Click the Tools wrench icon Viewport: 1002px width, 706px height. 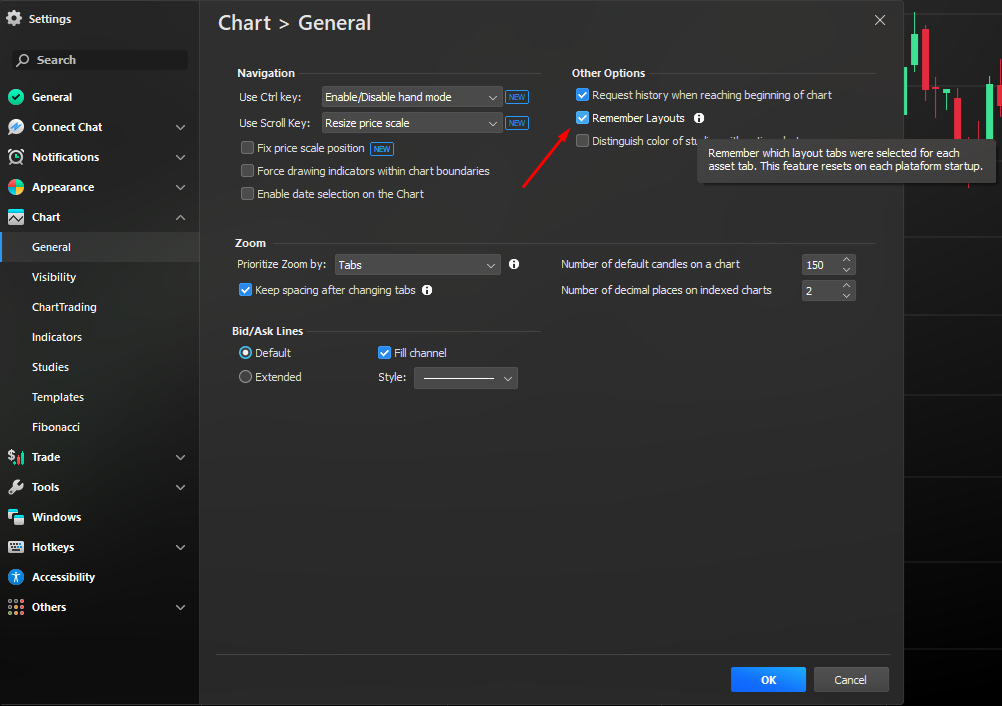16,487
